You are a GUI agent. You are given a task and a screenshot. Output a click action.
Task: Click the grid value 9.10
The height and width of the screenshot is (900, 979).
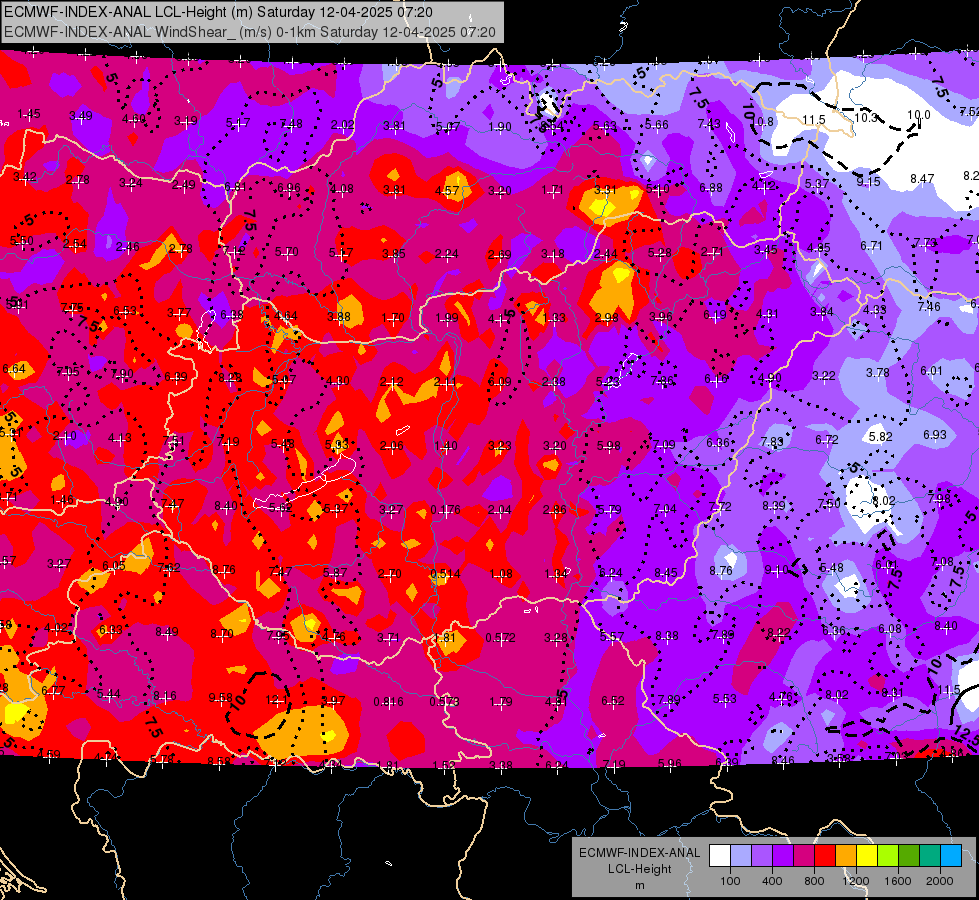[x=777, y=569]
